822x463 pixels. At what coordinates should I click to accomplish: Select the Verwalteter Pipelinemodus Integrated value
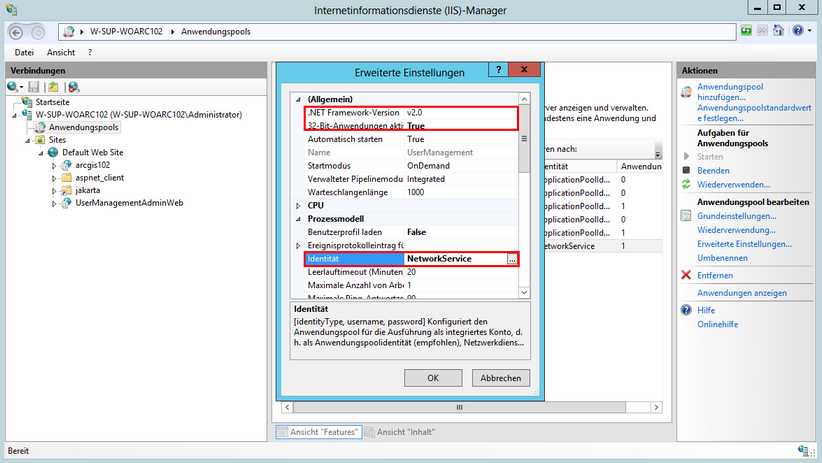426,179
